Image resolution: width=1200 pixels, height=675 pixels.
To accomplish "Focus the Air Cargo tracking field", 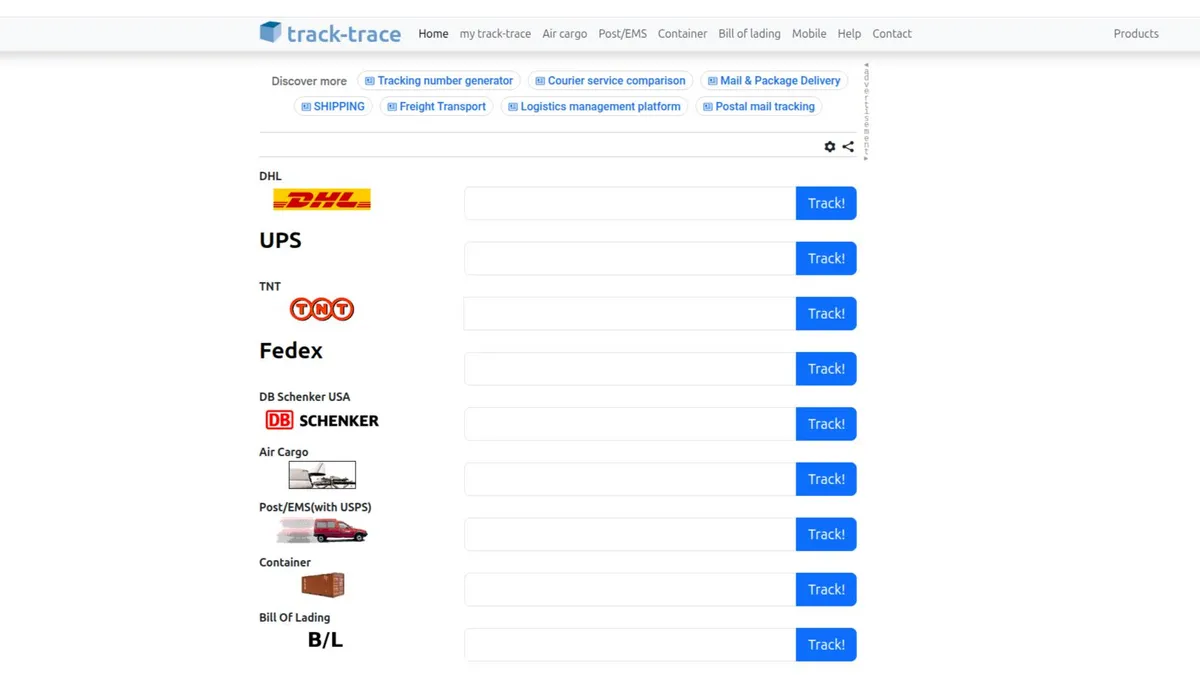I will [x=630, y=479].
